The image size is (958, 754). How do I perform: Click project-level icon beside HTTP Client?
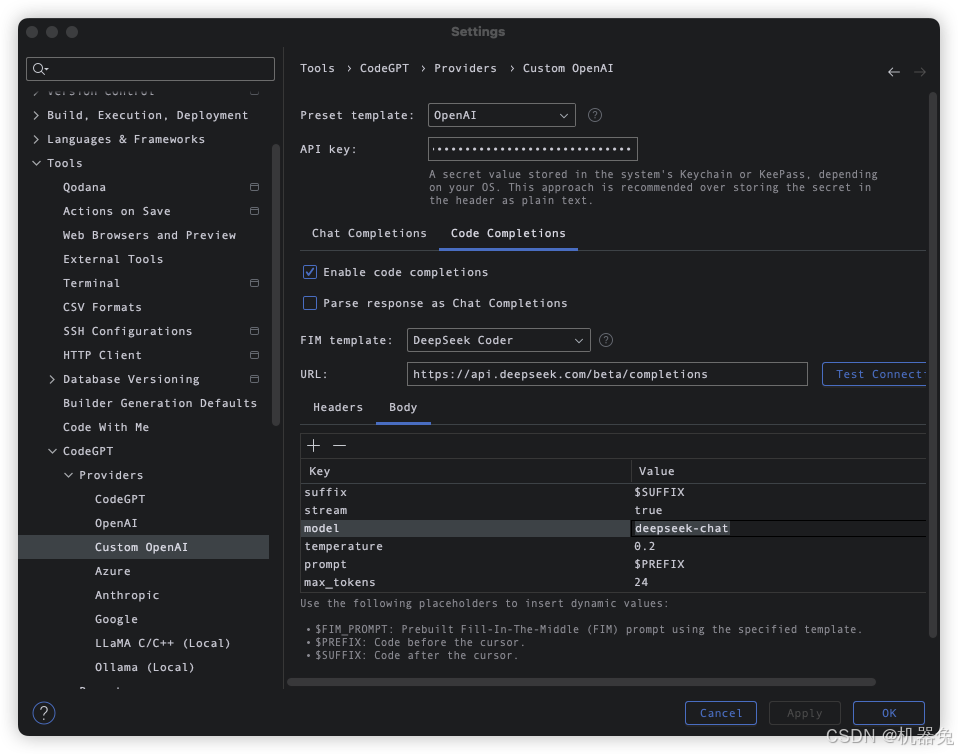coord(254,355)
